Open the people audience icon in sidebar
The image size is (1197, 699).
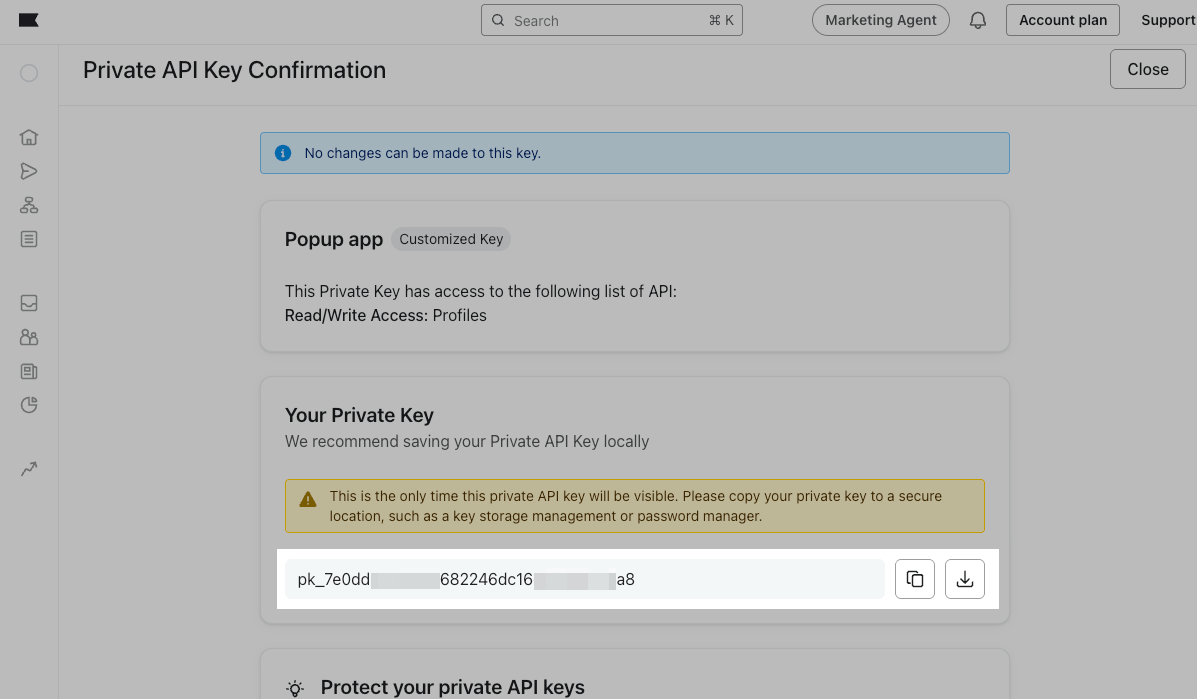(29, 337)
